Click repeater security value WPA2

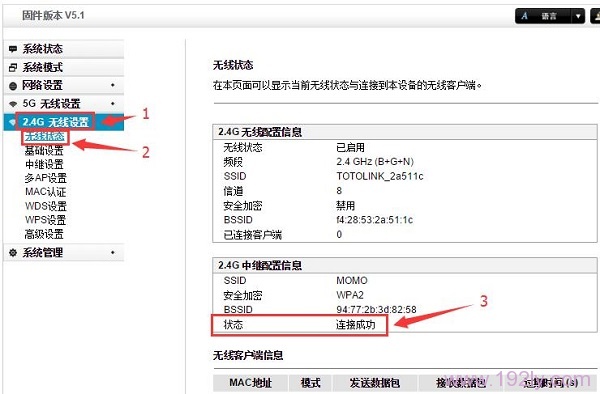[350, 295]
